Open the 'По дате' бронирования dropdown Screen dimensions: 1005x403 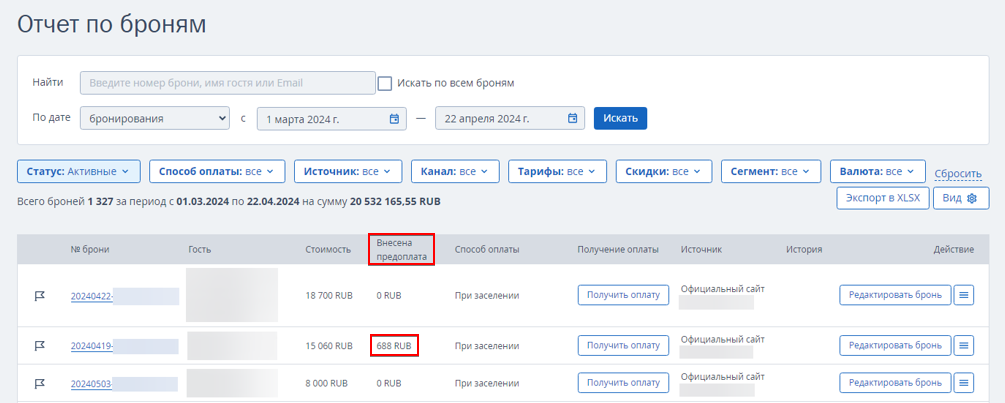[154, 119]
